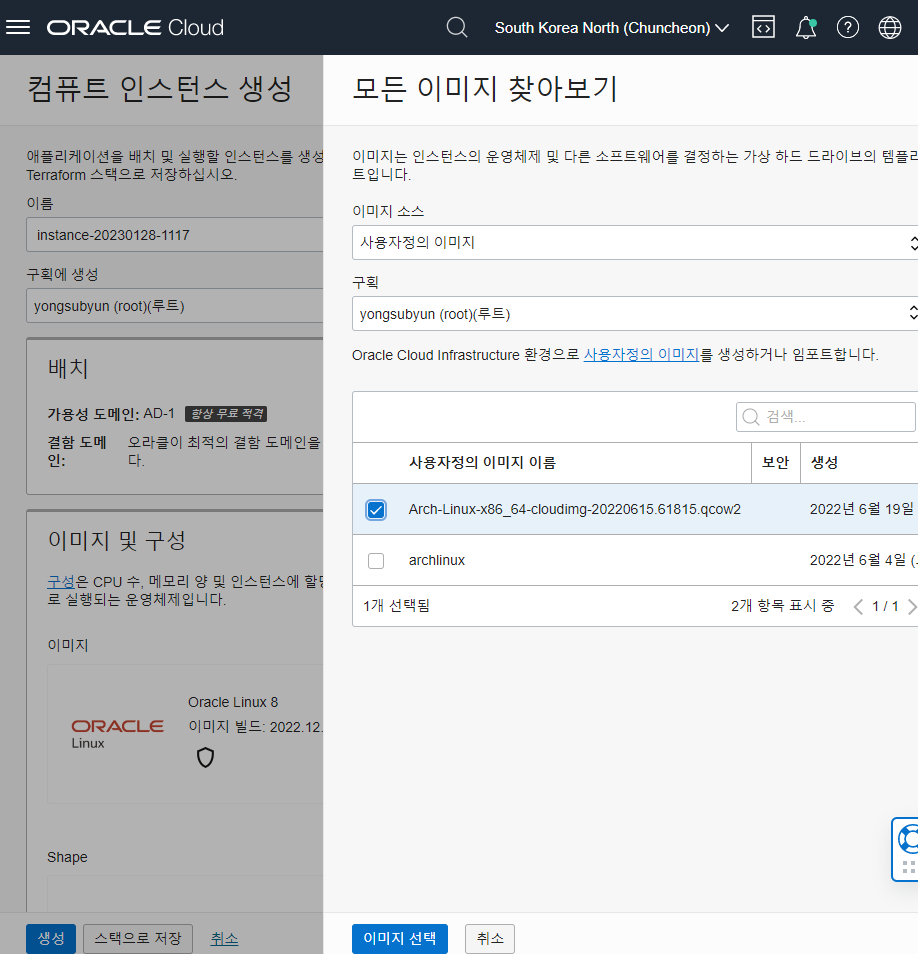This screenshot has width=918, height=954.
Task: Click the 이미지 및 구성 section heading
Action: coord(117,540)
